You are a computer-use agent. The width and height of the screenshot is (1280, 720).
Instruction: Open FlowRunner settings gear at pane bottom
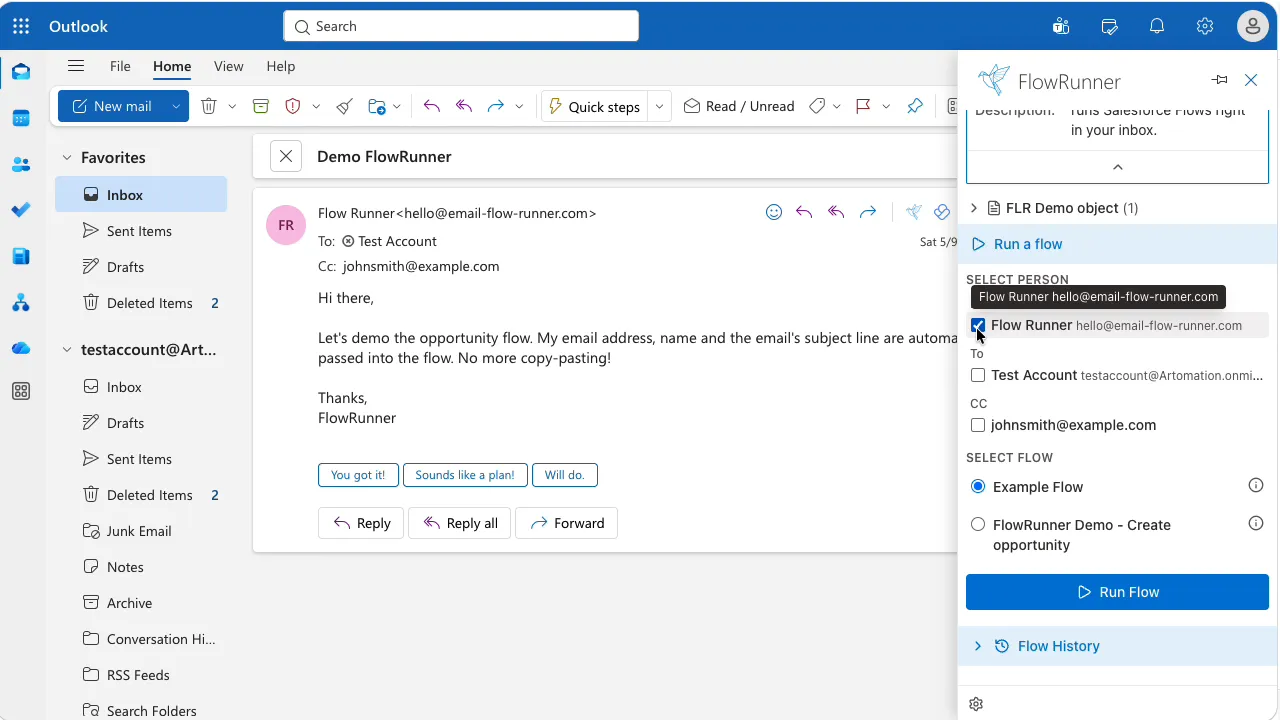(976, 704)
